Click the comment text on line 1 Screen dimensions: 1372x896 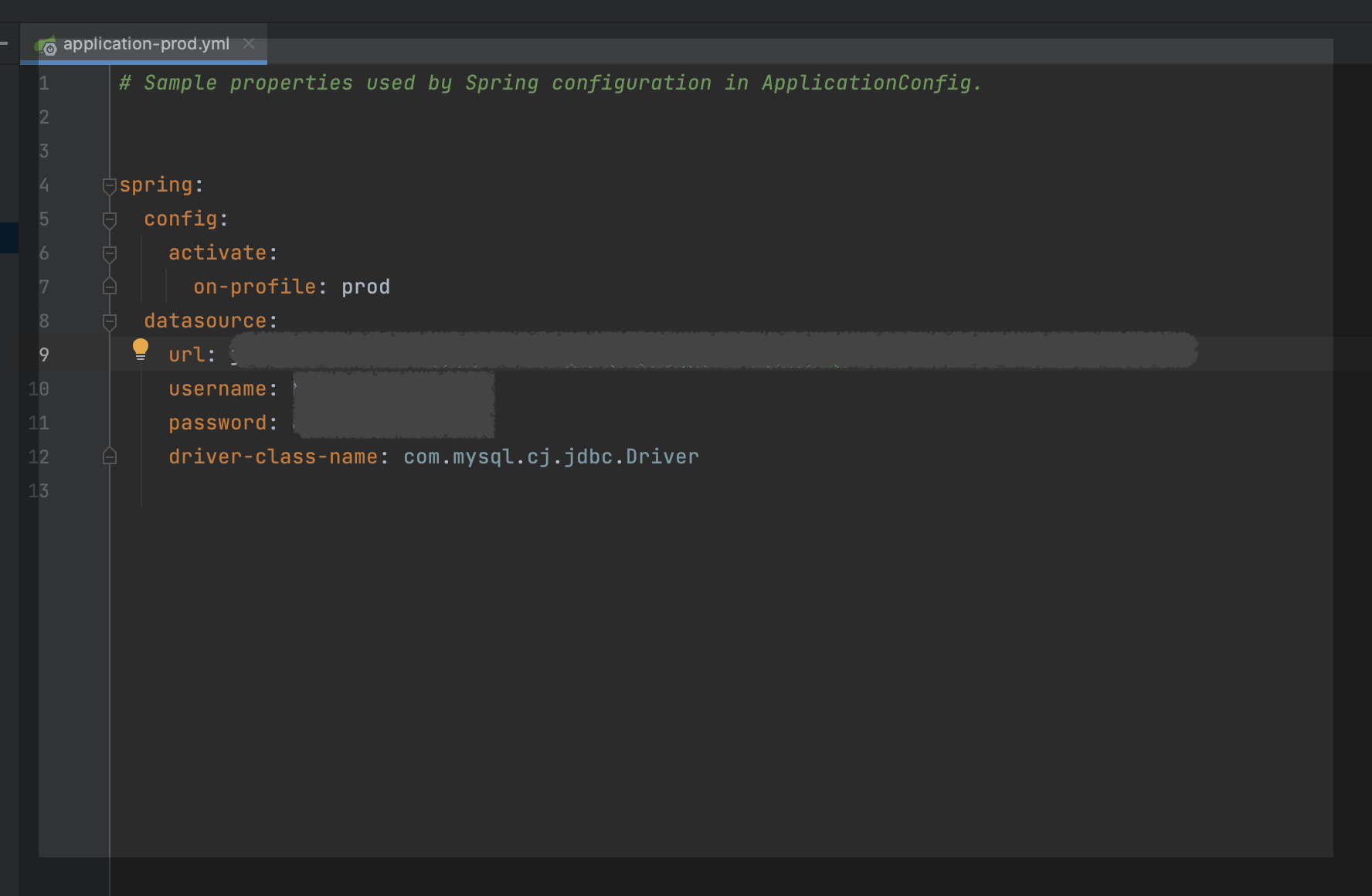point(541,83)
